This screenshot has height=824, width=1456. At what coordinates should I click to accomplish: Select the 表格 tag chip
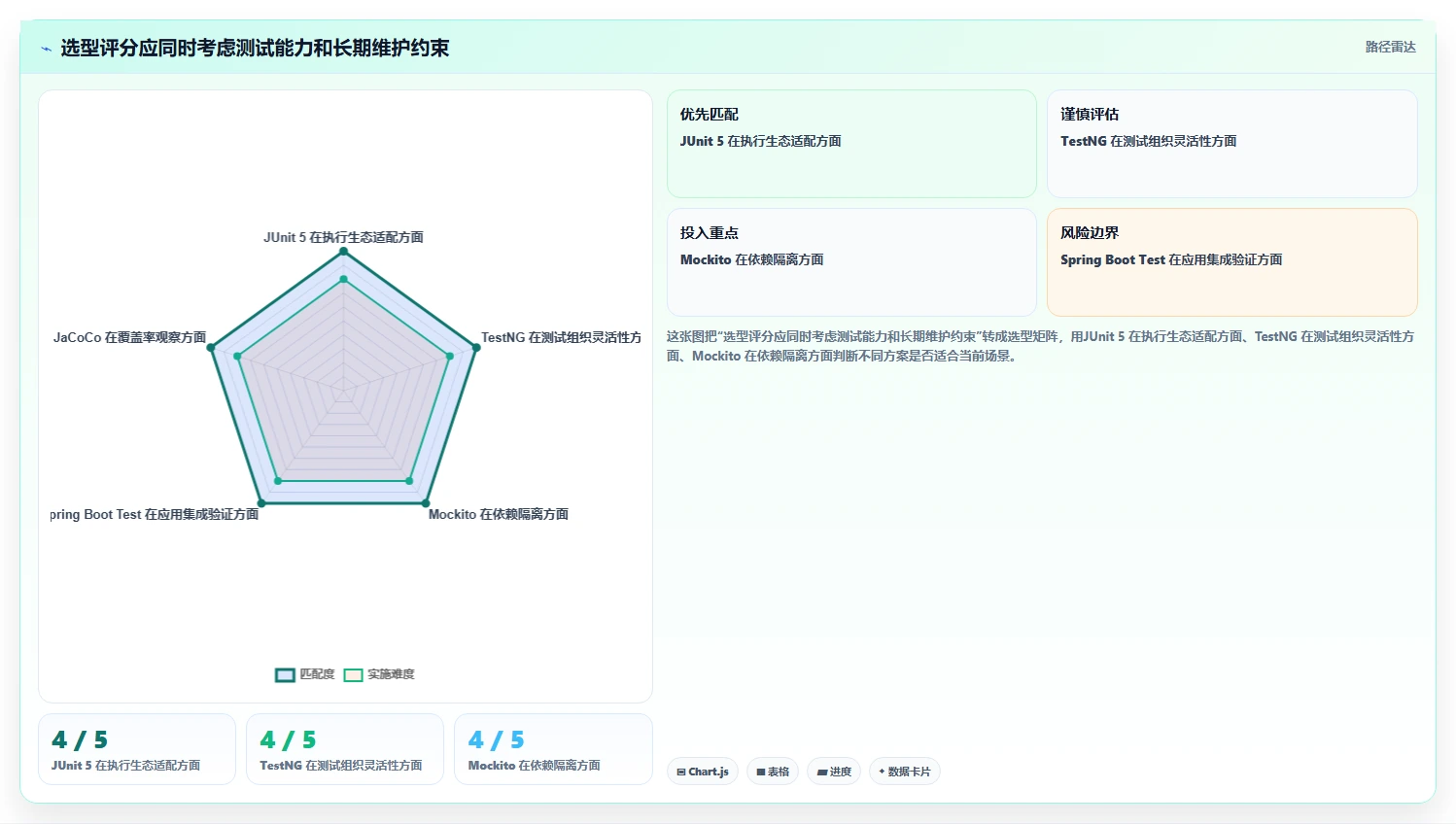[x=773, y=772]
